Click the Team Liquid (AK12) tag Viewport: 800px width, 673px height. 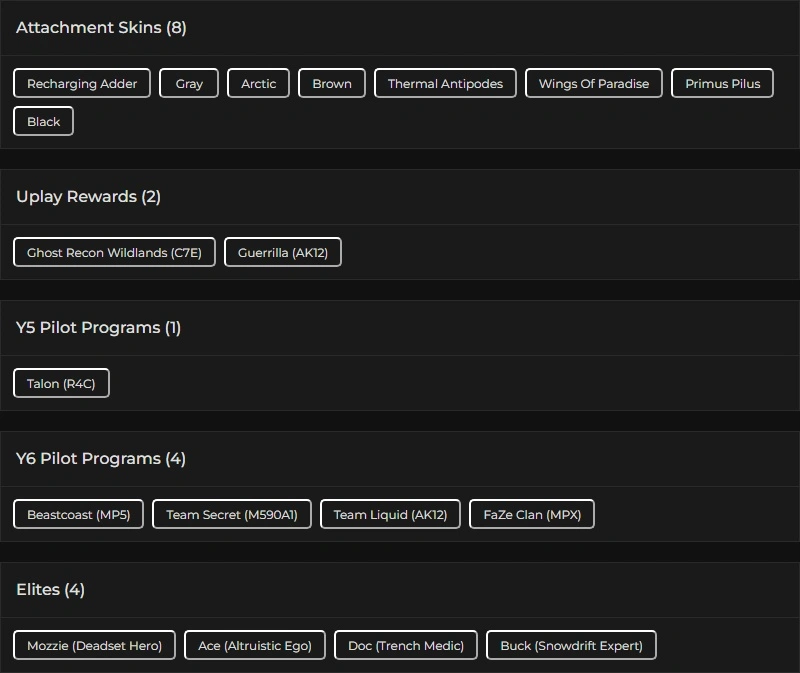tap(390, 514)
